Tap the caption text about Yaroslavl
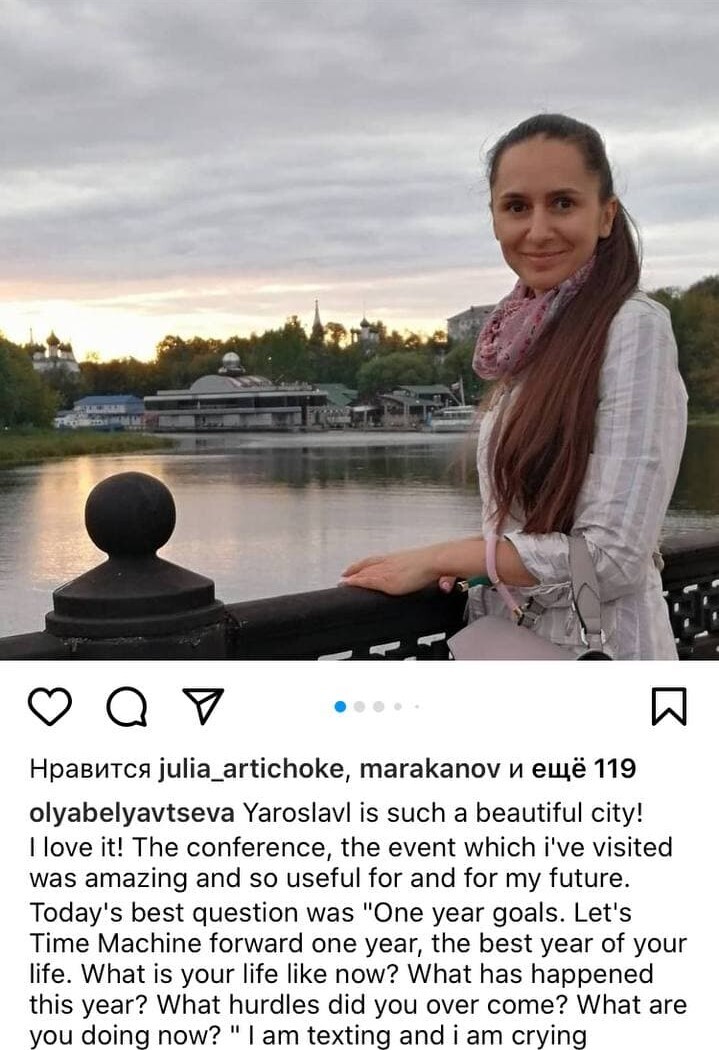 point(358,924)
